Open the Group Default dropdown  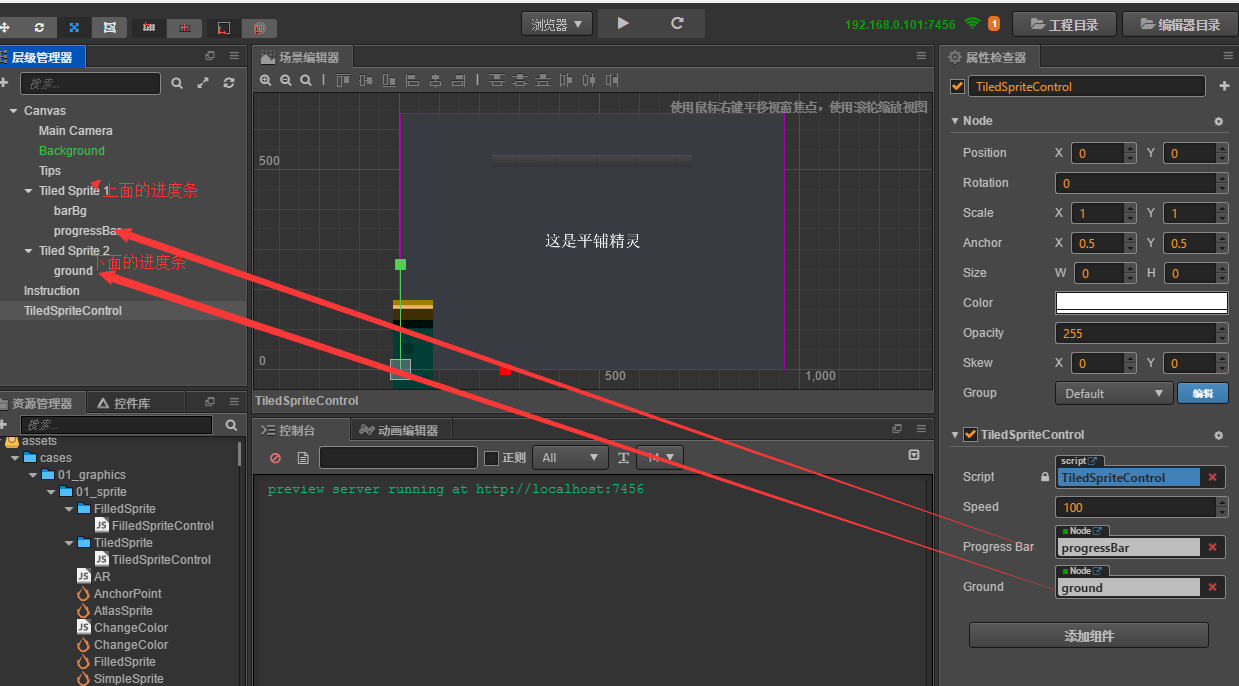point(1114,393)
